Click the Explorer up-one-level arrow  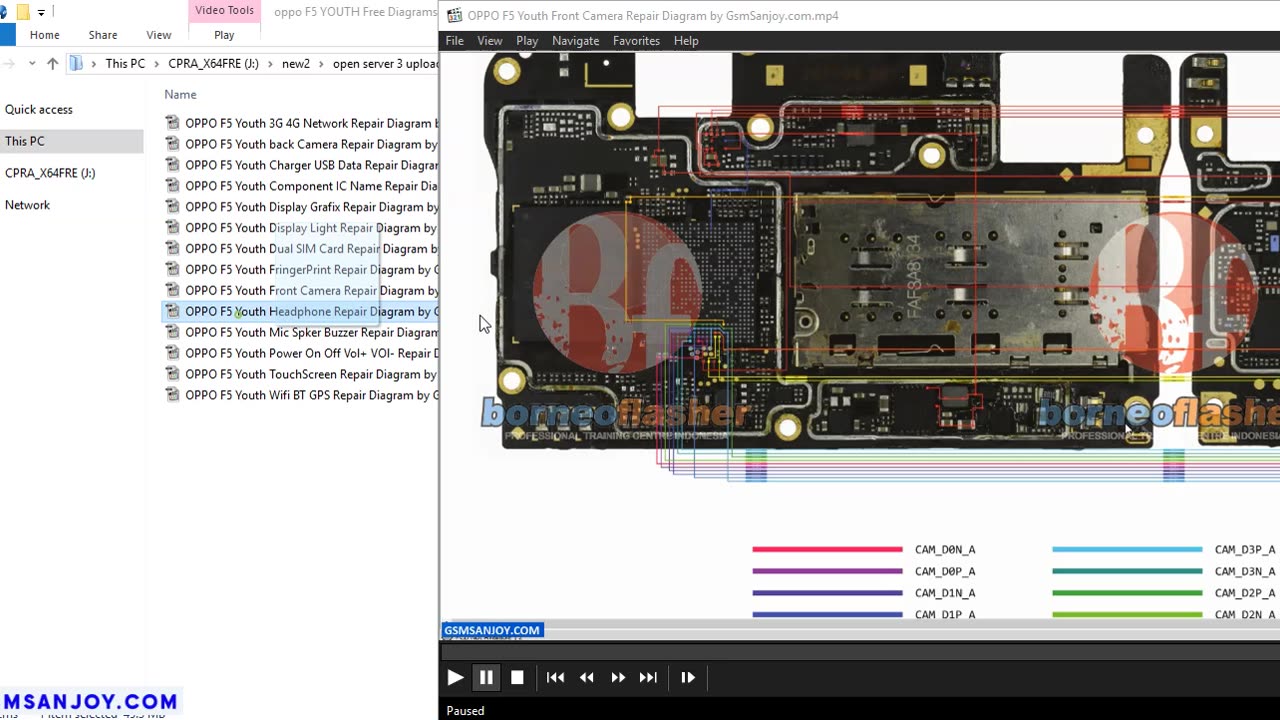(53, 63)
